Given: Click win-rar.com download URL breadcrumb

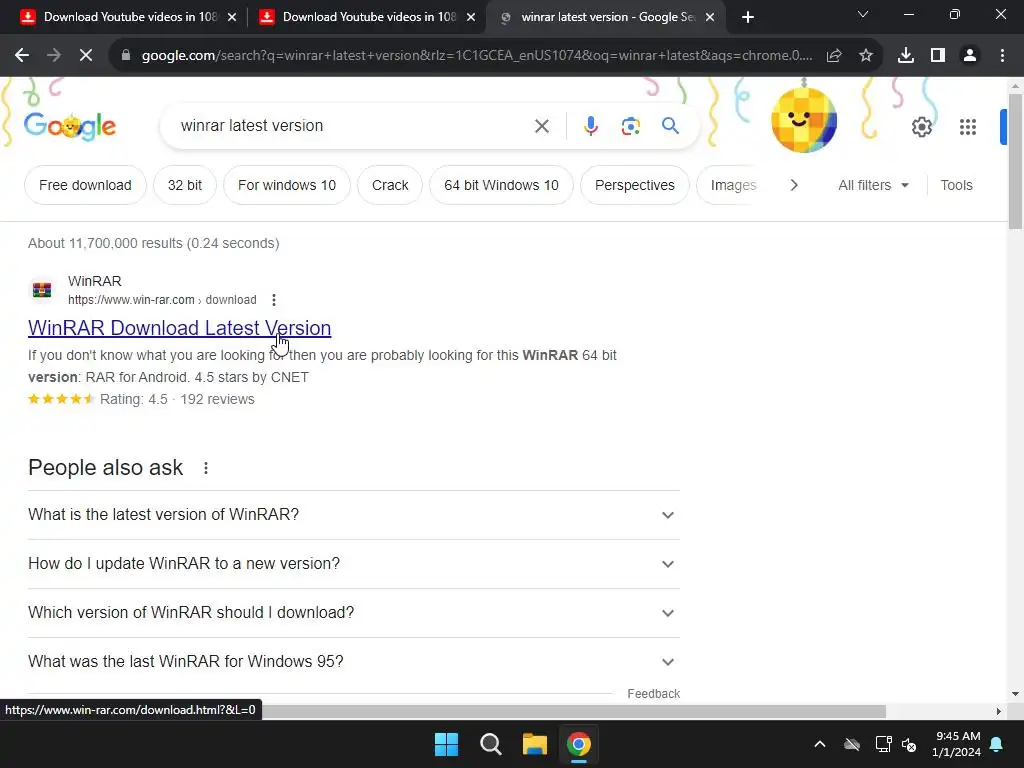Looking at the screenshot, I should (x=162, y=300).
